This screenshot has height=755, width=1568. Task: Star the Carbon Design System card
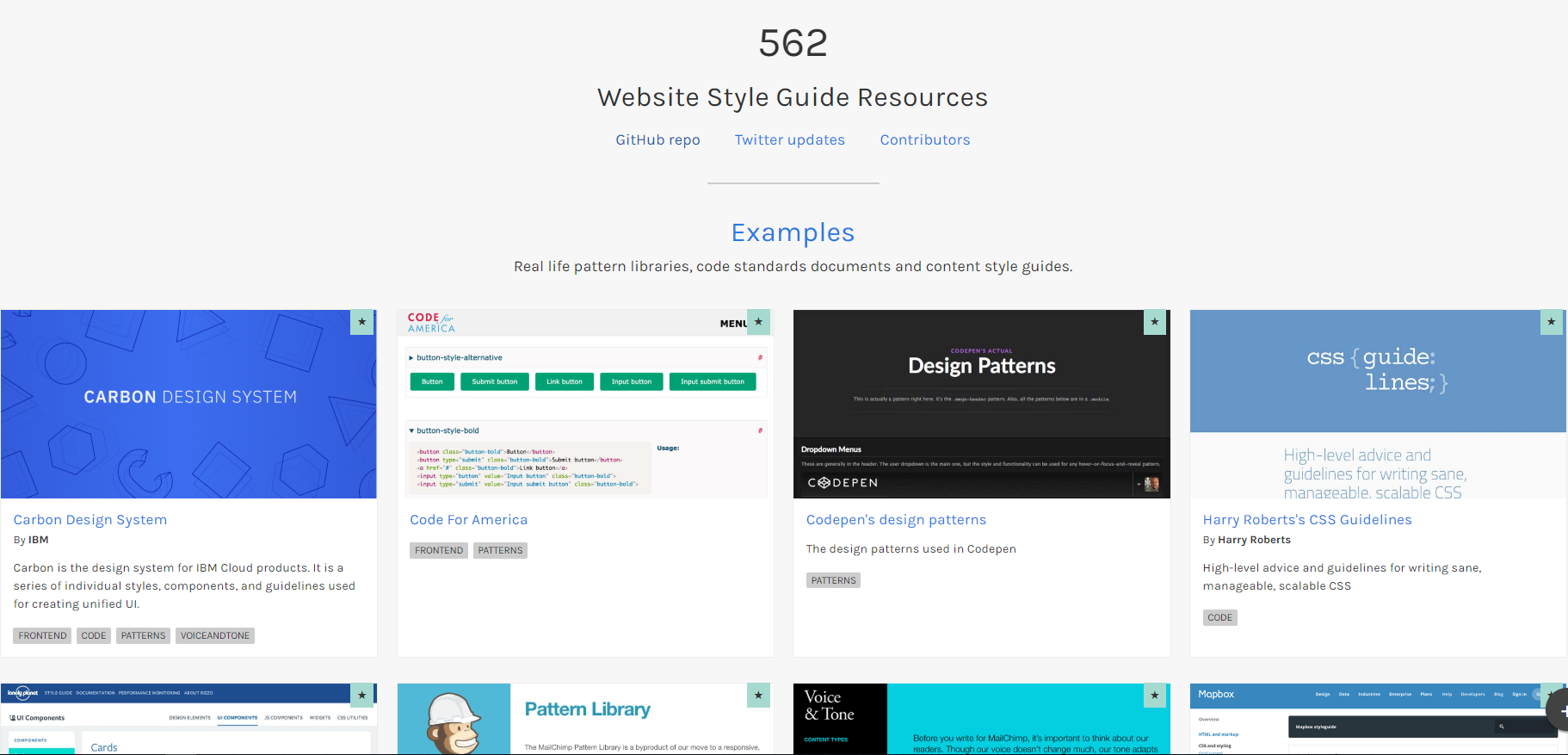point(362,322)
